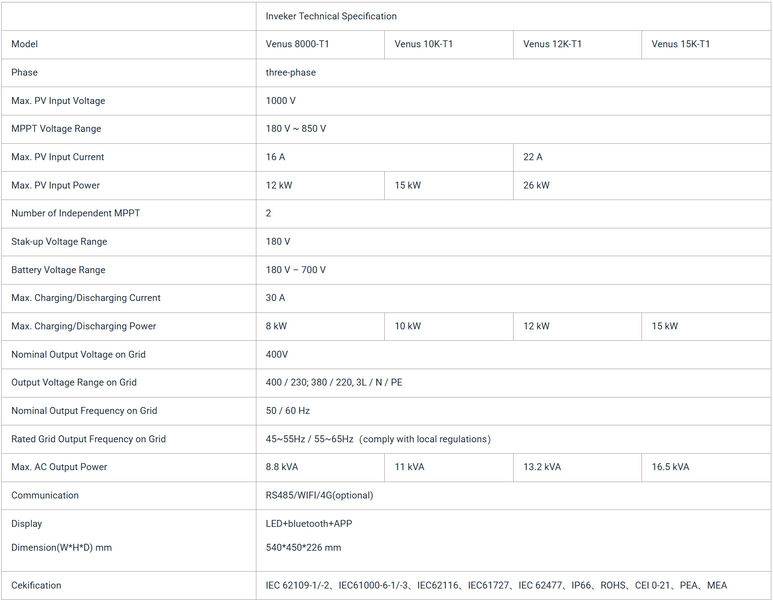Viewport: 773px width, 600px height.
Task: Click the '30 A' value
Action: 275,298
